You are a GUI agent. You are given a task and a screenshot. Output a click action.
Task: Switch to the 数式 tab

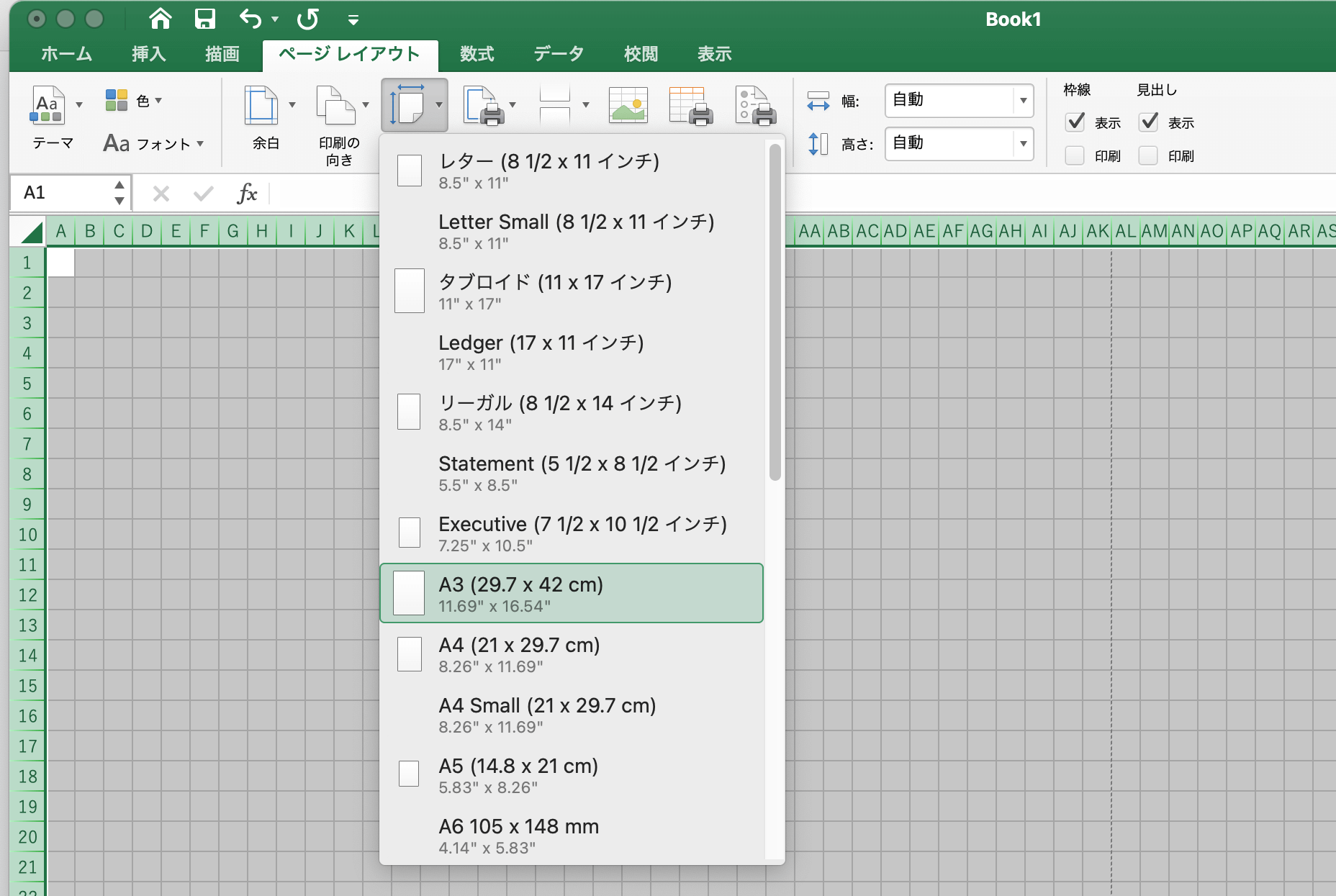coord(477,54)
